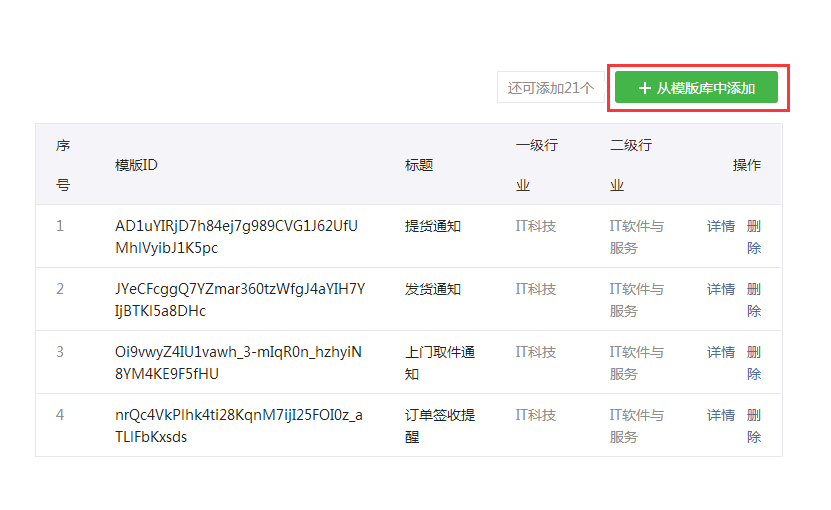
Task: Open 详情 for the 发货通知 template
Action: 721,289
